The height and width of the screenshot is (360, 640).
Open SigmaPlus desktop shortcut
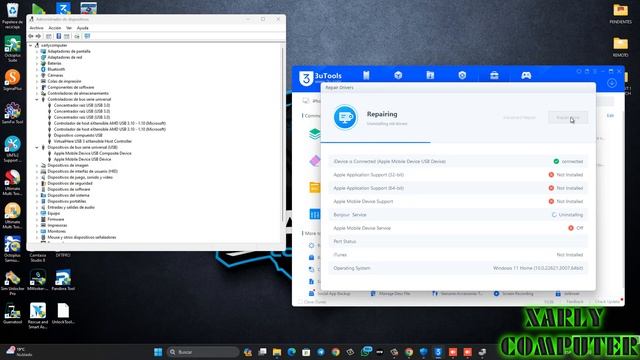pos(13,80)
